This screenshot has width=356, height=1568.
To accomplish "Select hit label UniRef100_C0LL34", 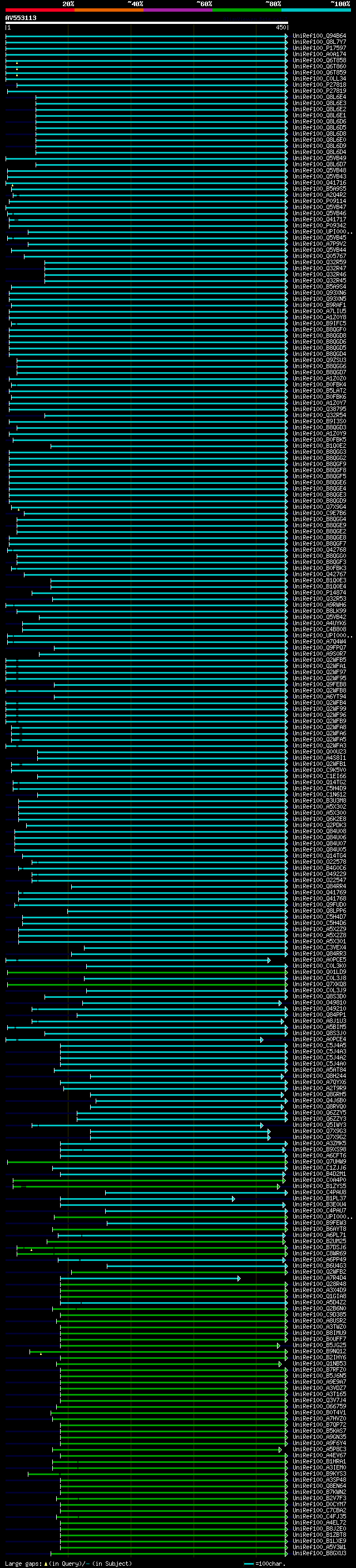I will point(319,78).
